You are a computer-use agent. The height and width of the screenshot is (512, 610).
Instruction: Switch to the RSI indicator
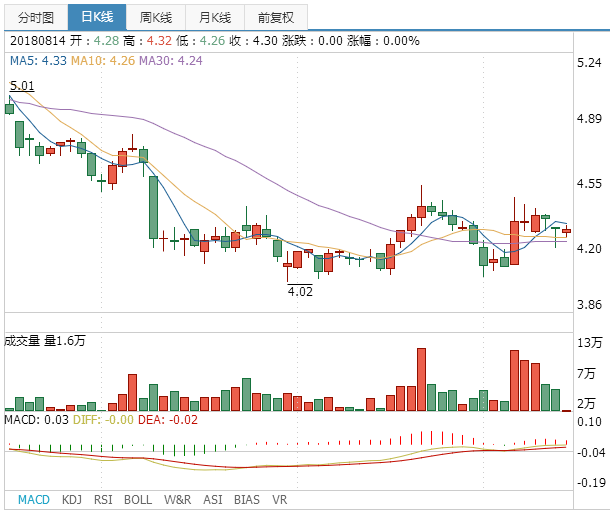tap(103, 500)
